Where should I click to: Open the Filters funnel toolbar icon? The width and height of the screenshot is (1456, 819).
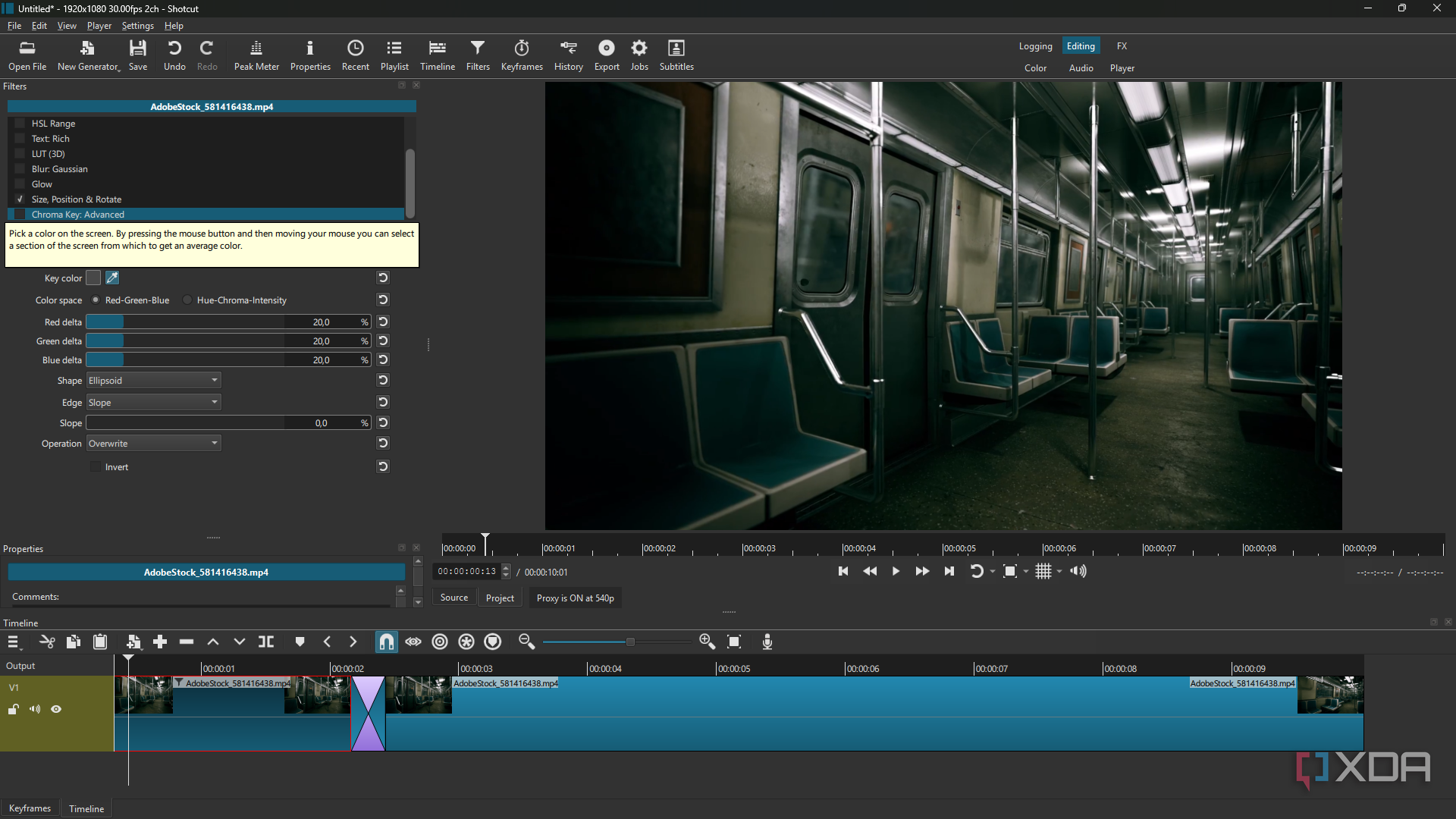tap(478, 55)
